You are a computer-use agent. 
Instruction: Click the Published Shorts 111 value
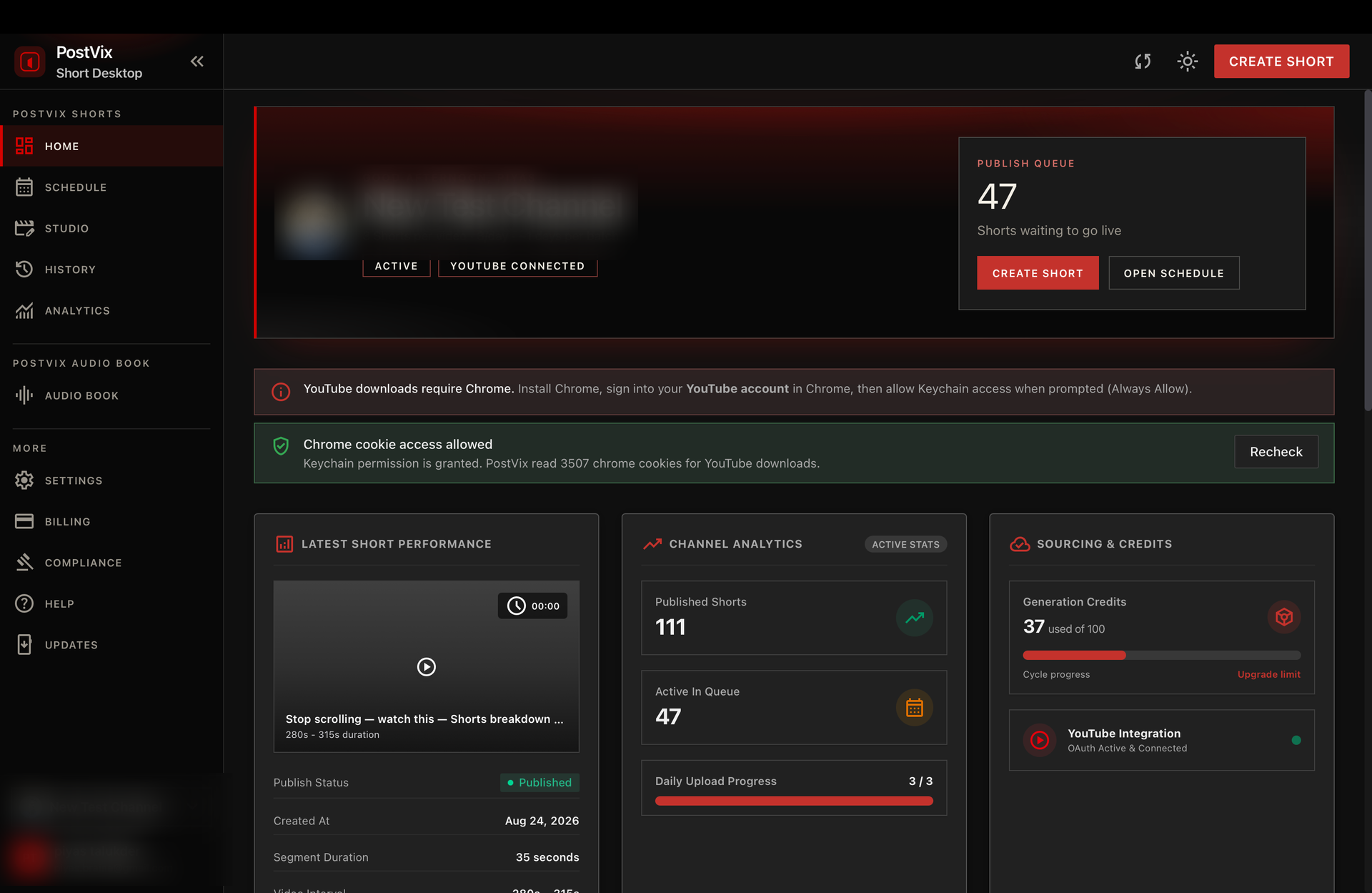click(670, 627)
